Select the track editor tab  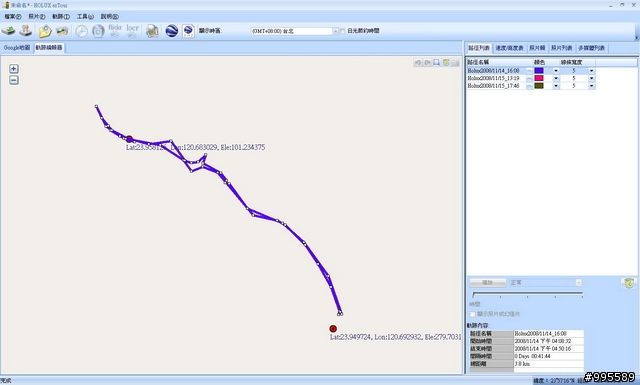[x=49, y=48]
